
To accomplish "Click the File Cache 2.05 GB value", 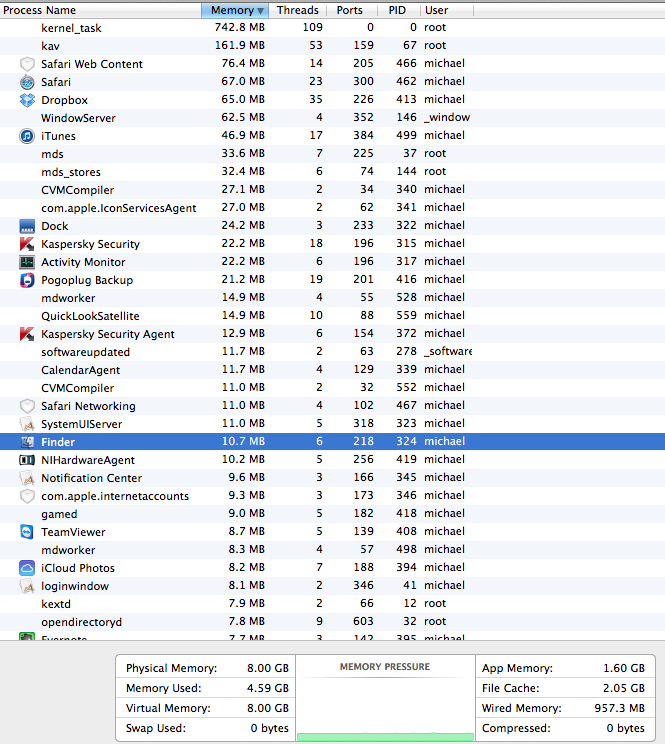I will point(624,688).
